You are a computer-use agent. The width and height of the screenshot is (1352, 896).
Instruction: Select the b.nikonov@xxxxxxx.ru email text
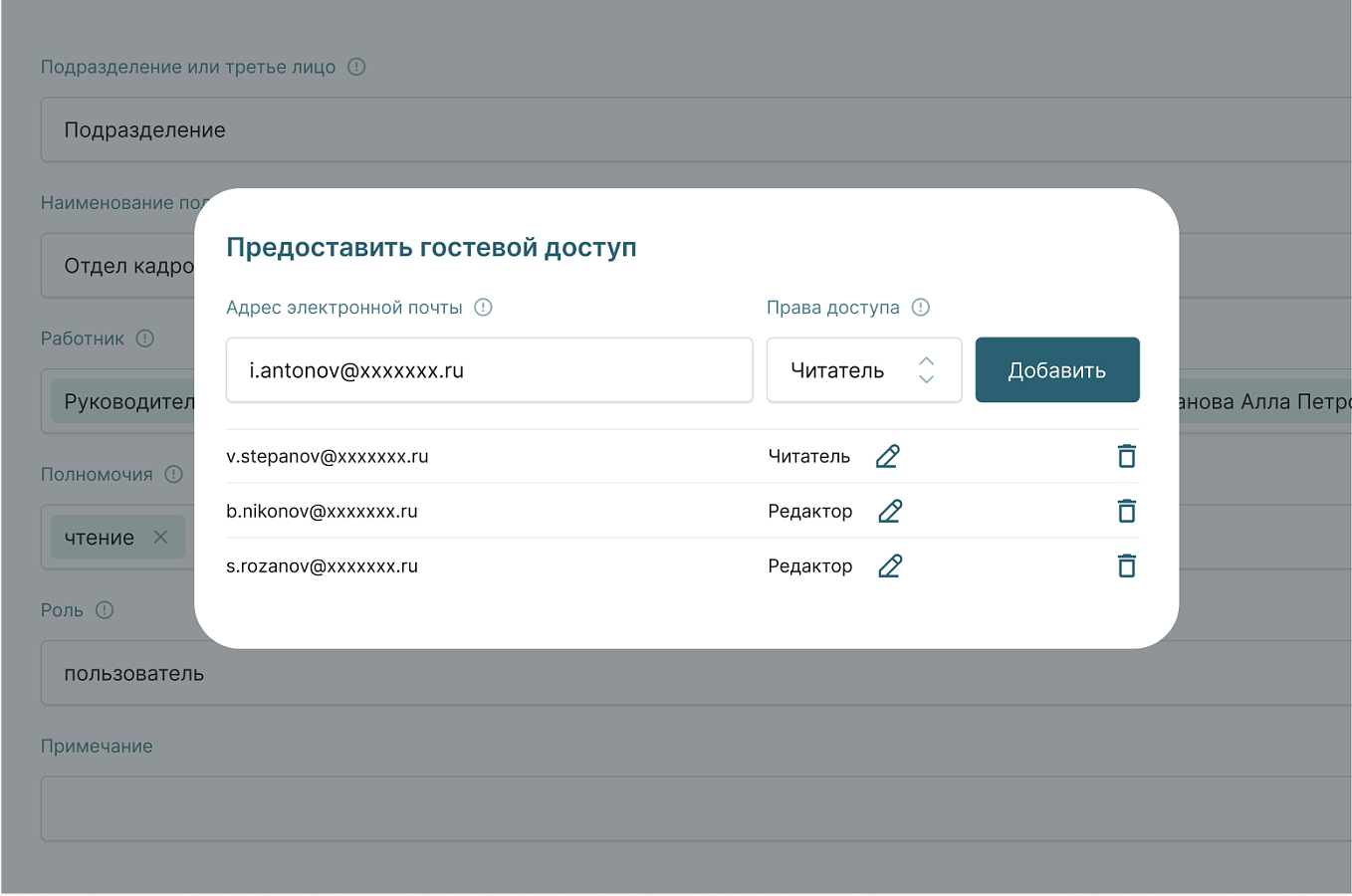(x=322, y=511)
